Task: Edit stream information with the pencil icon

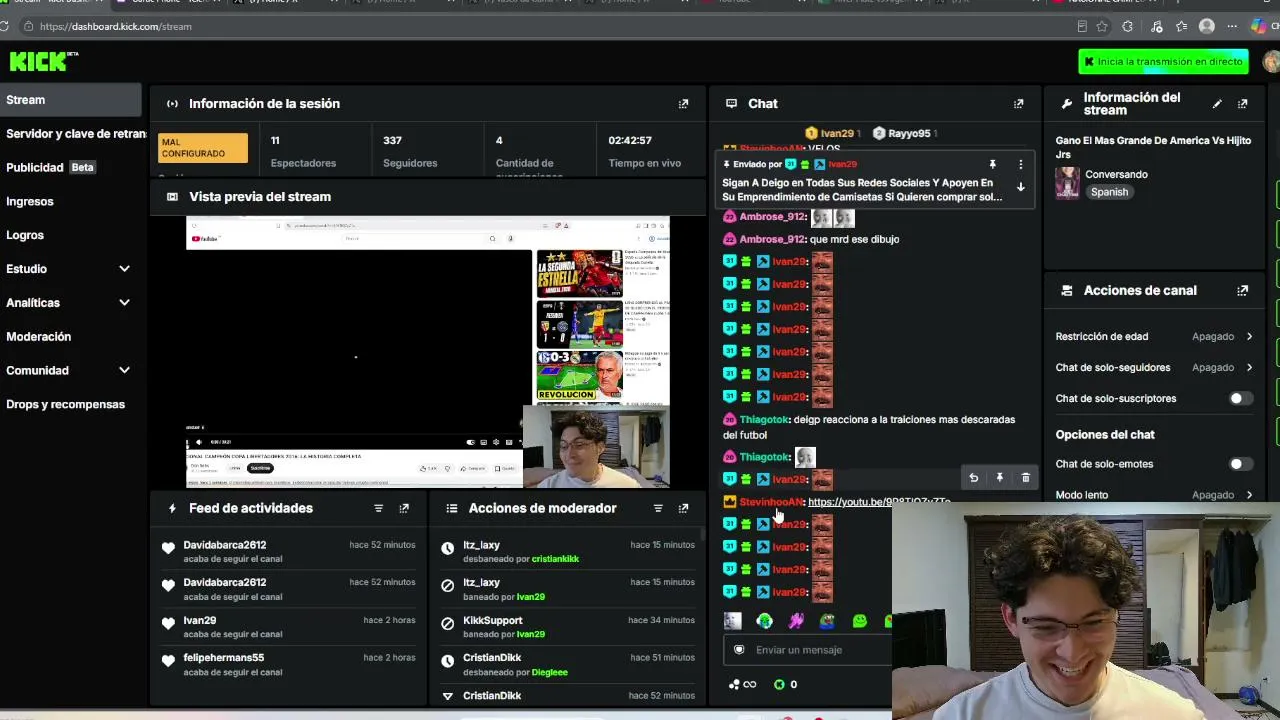Action: click(x=1217, y=104)
